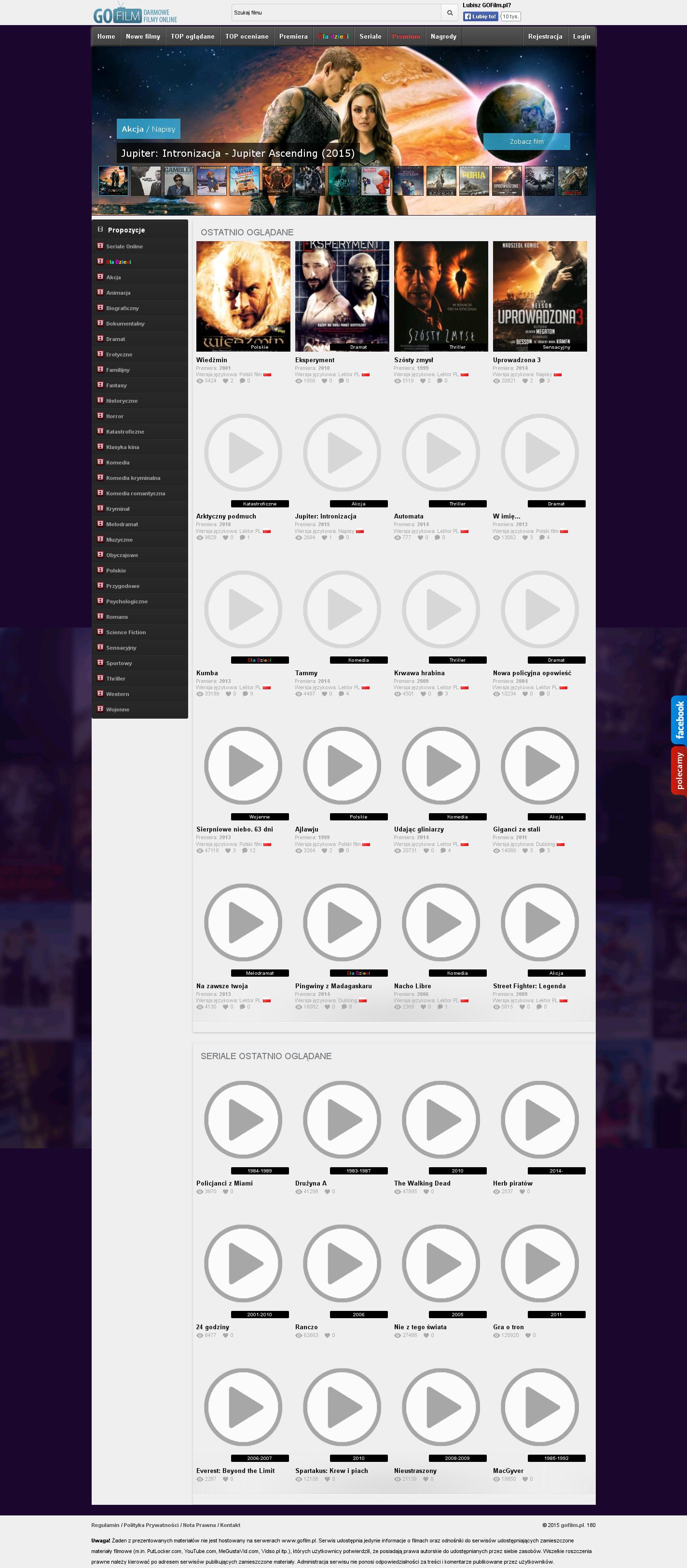
Task: Select the Szósty zmysł movie poster
Action: click(x=441, y=296)
